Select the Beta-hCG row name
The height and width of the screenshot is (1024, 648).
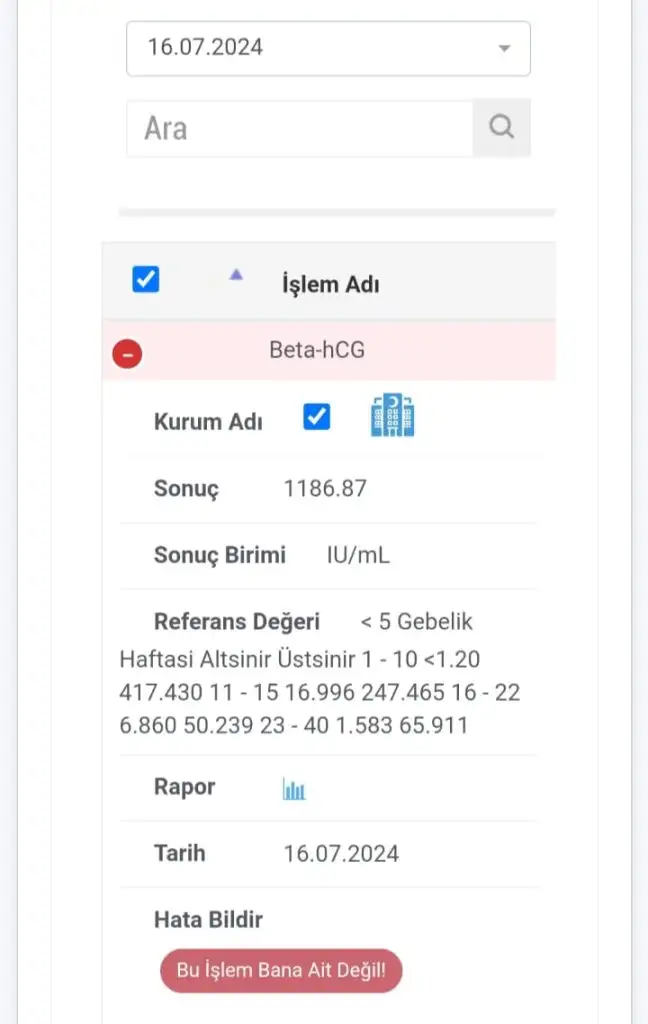(x=317, y=350)
